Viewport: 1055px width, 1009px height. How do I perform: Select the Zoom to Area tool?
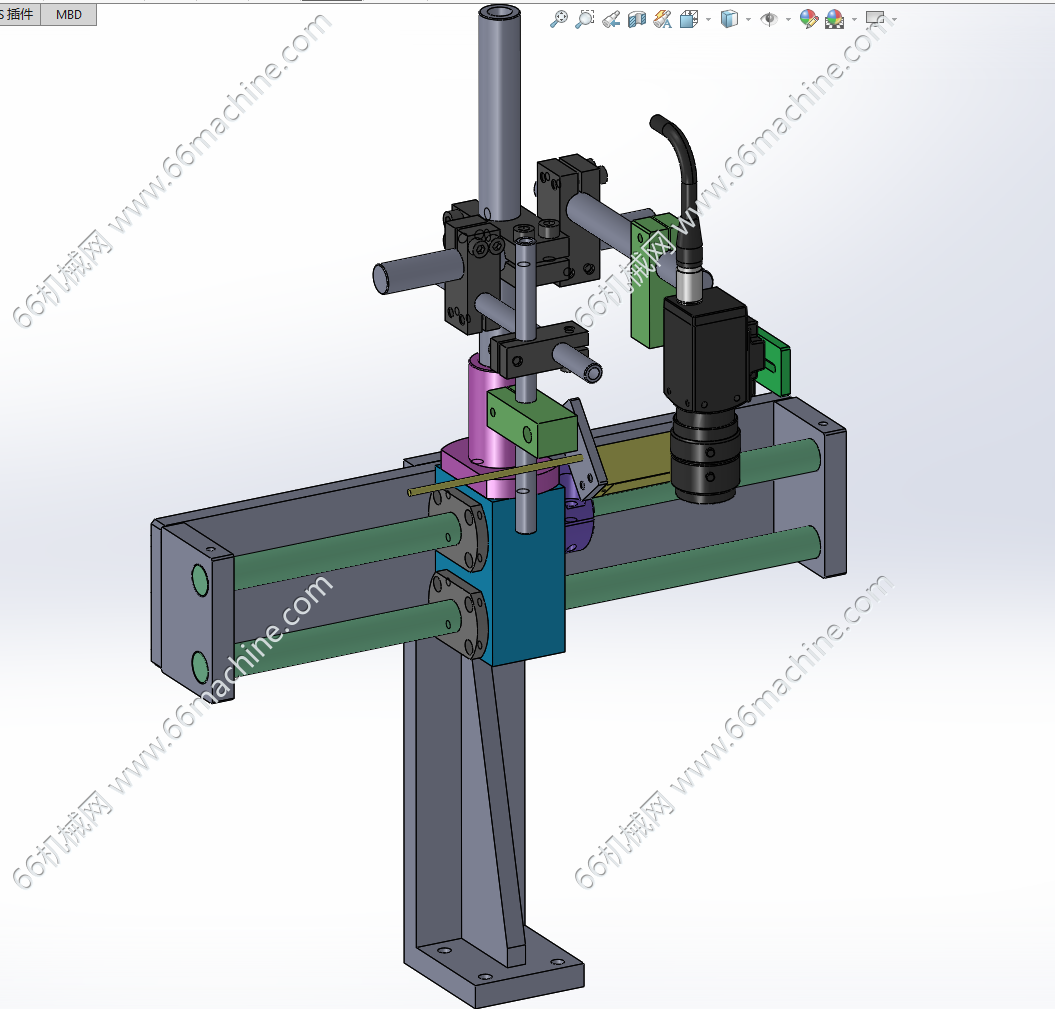coord(585,19)
